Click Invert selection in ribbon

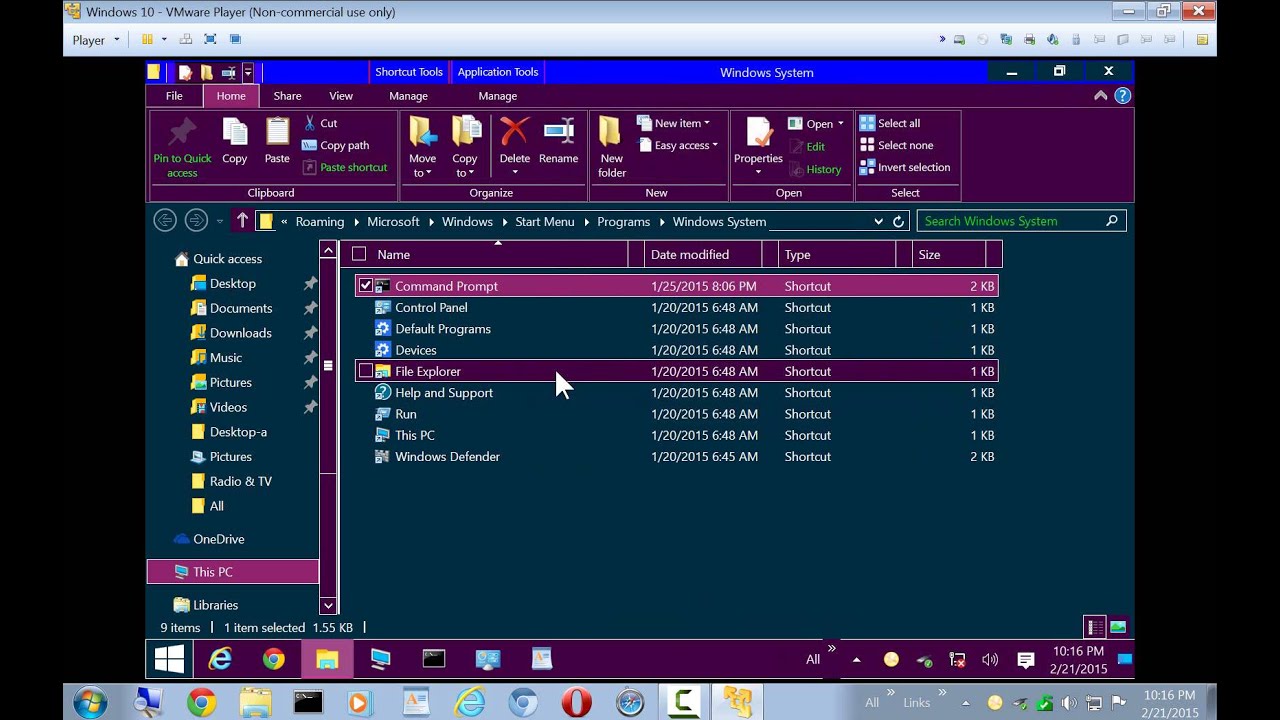905,167
